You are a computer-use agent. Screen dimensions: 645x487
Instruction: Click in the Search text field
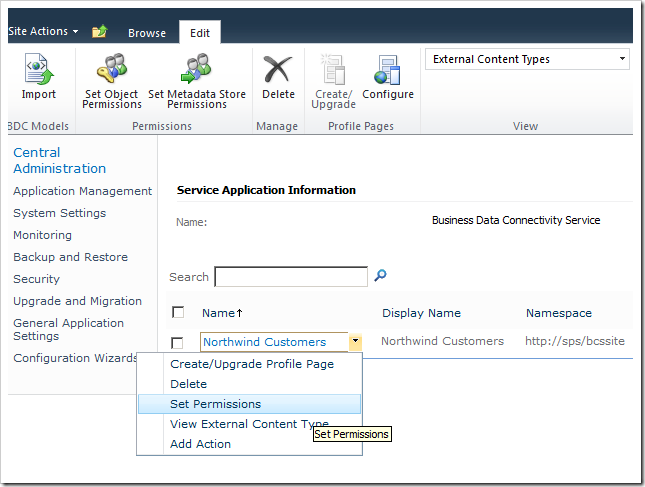[x=291, y=277]
